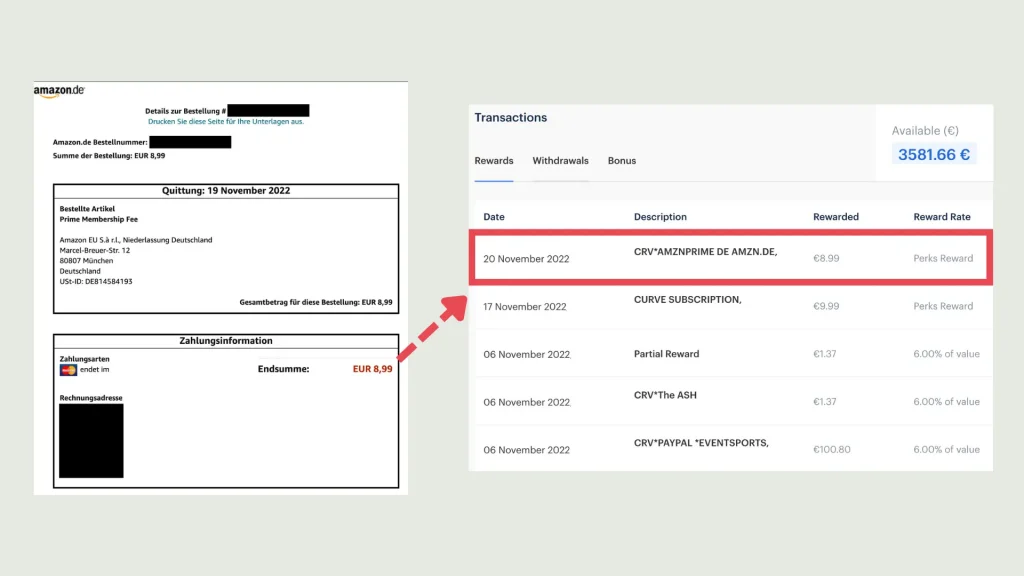Screen dimensions: 1024x576
Task: Select the Partial Reward transaction row
Action: coord(666,354)
